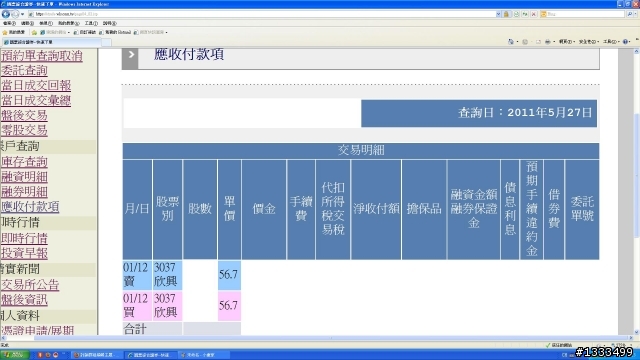Expand the address bar history dropdown

[498, 14]
